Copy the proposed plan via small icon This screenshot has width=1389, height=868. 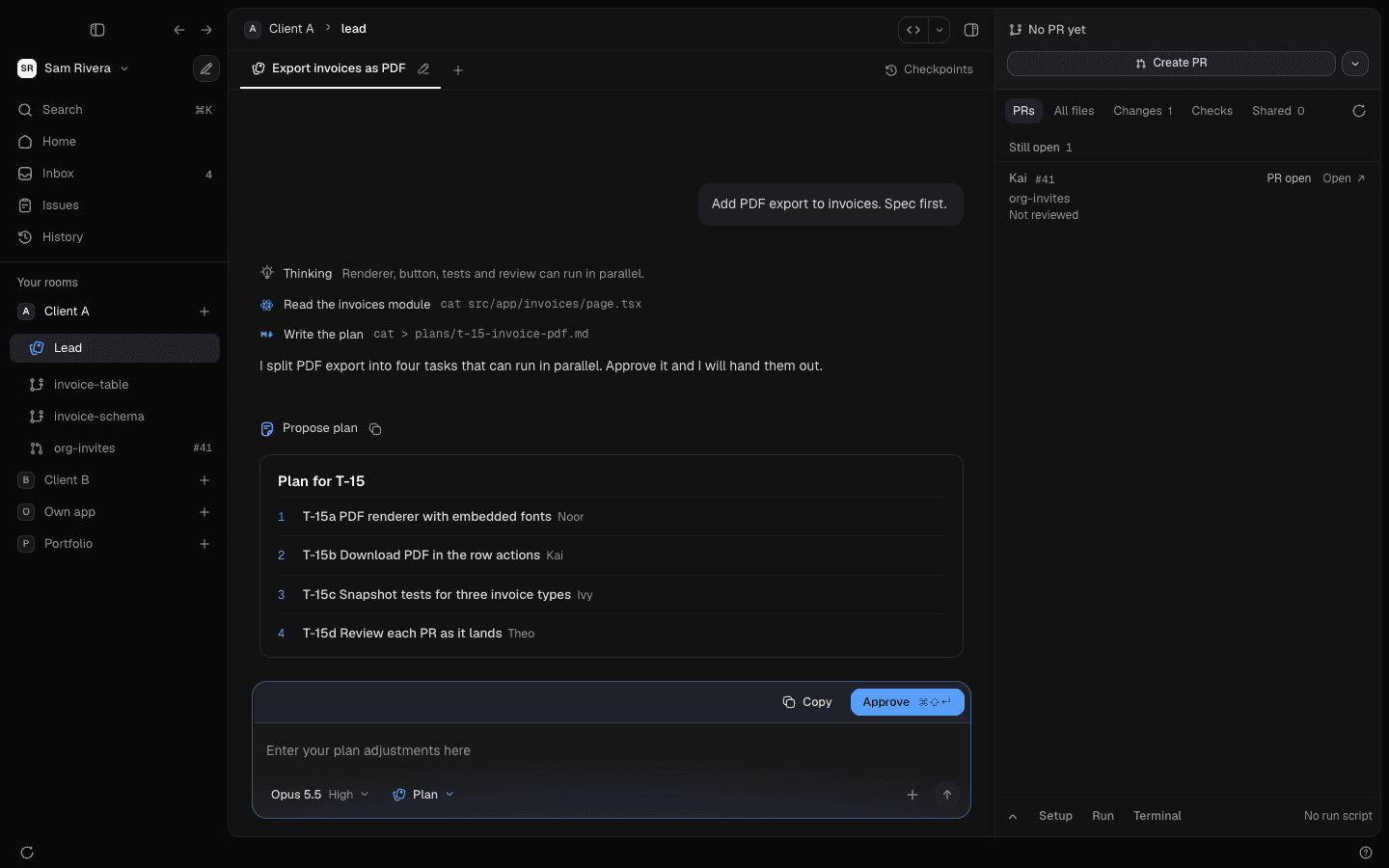coord(375,429)
